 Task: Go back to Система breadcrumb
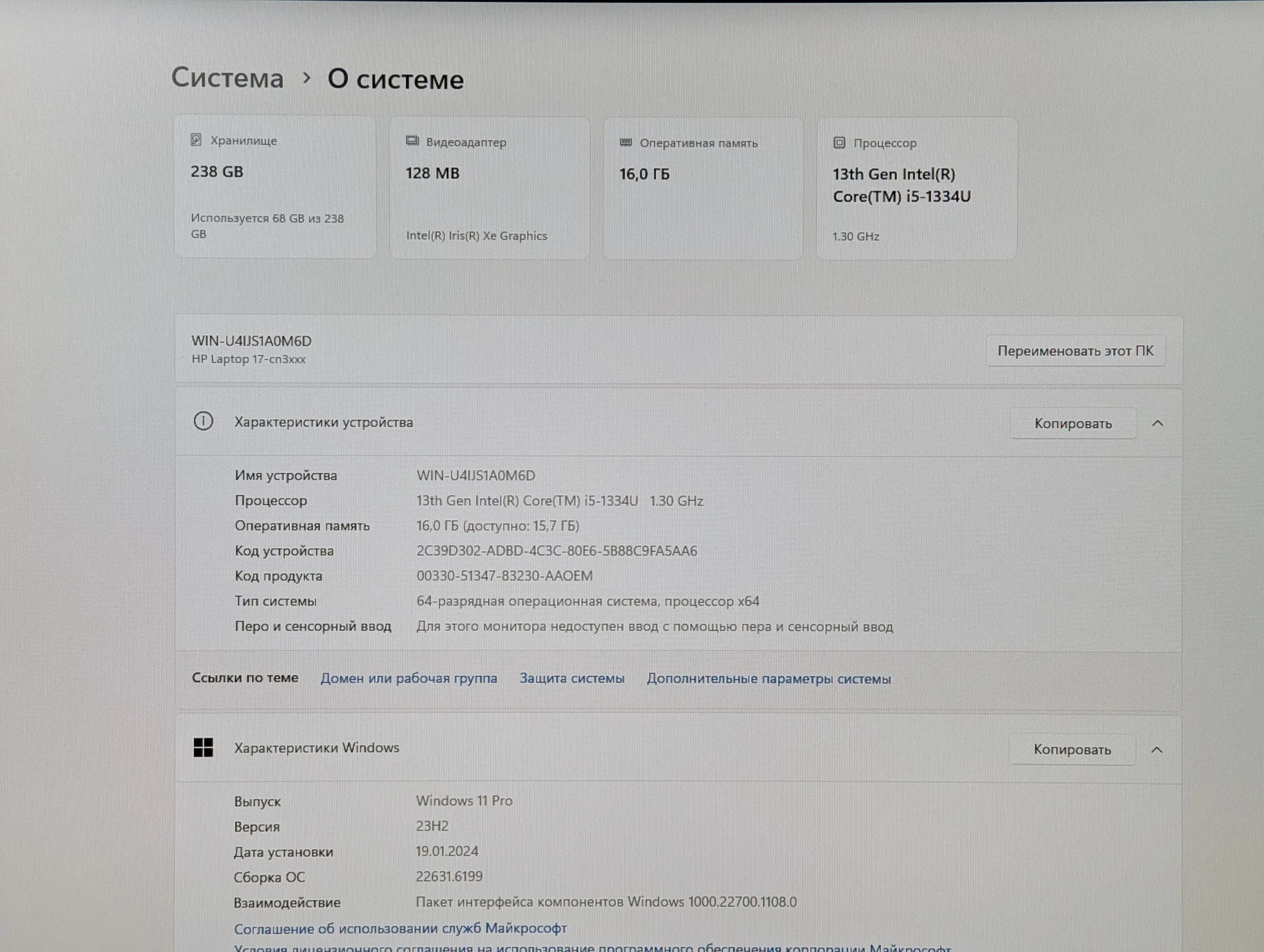(x=228, y=78)
